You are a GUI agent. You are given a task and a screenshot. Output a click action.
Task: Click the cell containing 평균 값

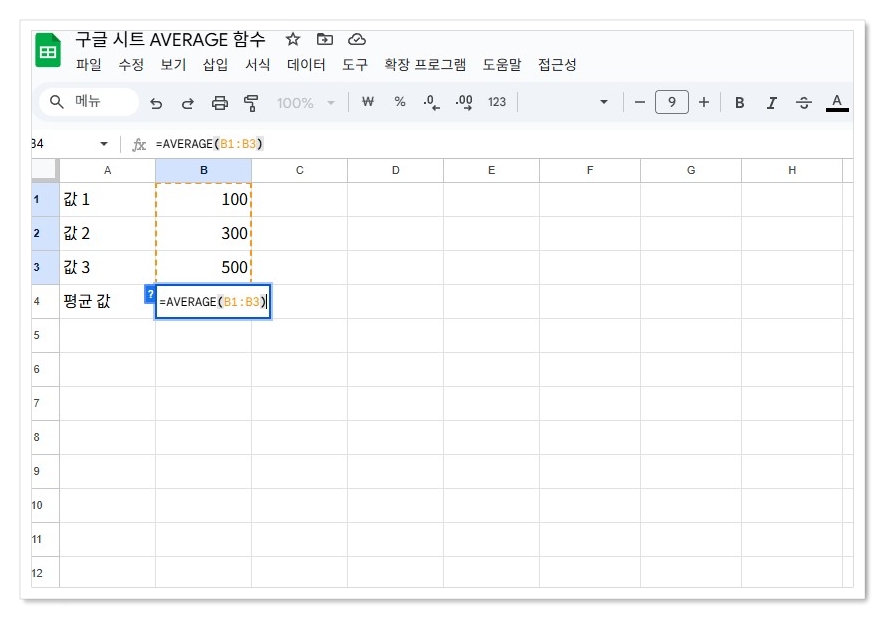(x=107, y=301)
